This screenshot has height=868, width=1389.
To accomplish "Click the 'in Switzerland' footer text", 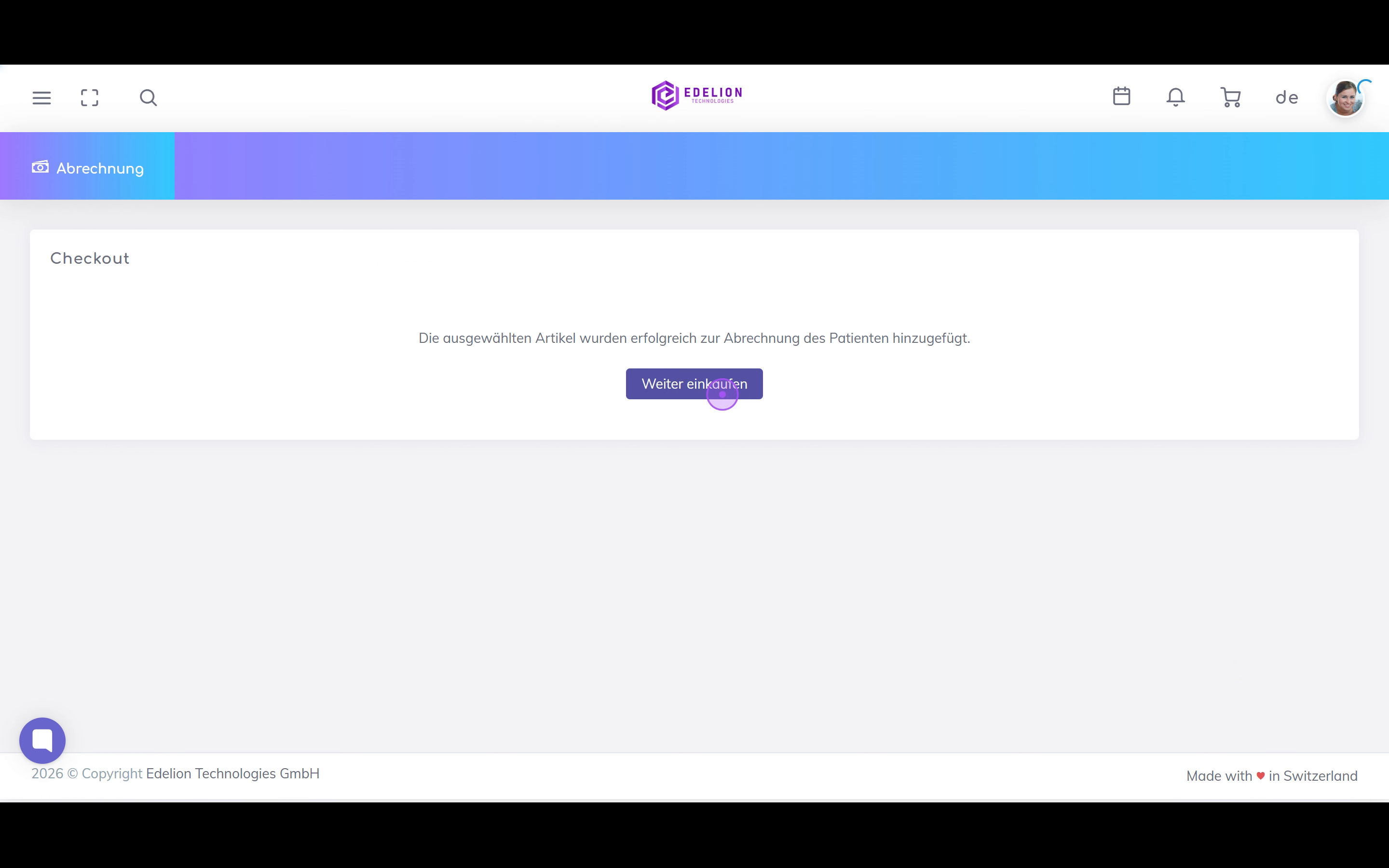I will coord(1313,775).
